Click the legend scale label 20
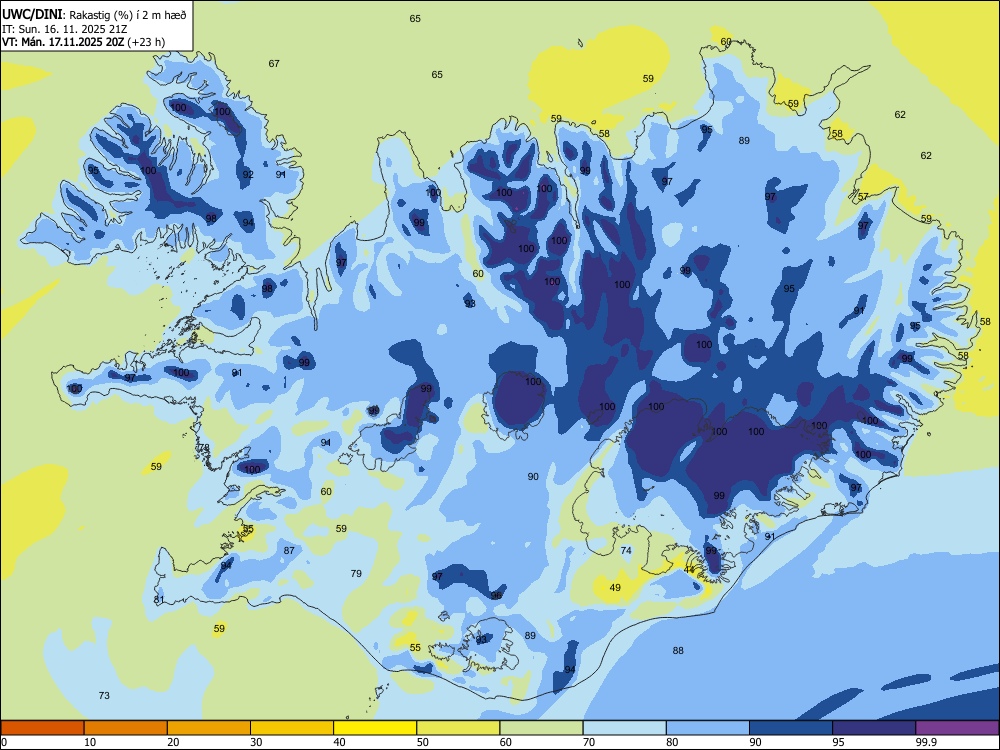1000x750 pixels. [x=173, y=742]
